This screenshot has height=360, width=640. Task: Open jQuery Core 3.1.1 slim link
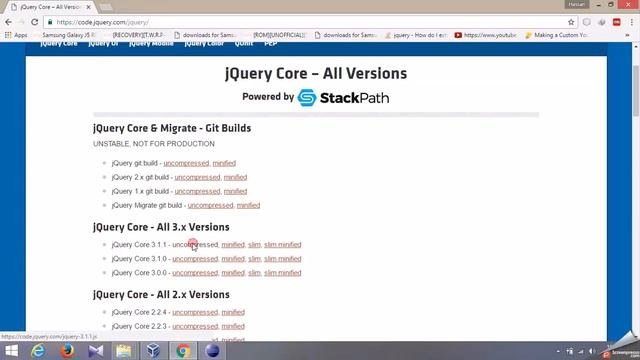[254, 245]
